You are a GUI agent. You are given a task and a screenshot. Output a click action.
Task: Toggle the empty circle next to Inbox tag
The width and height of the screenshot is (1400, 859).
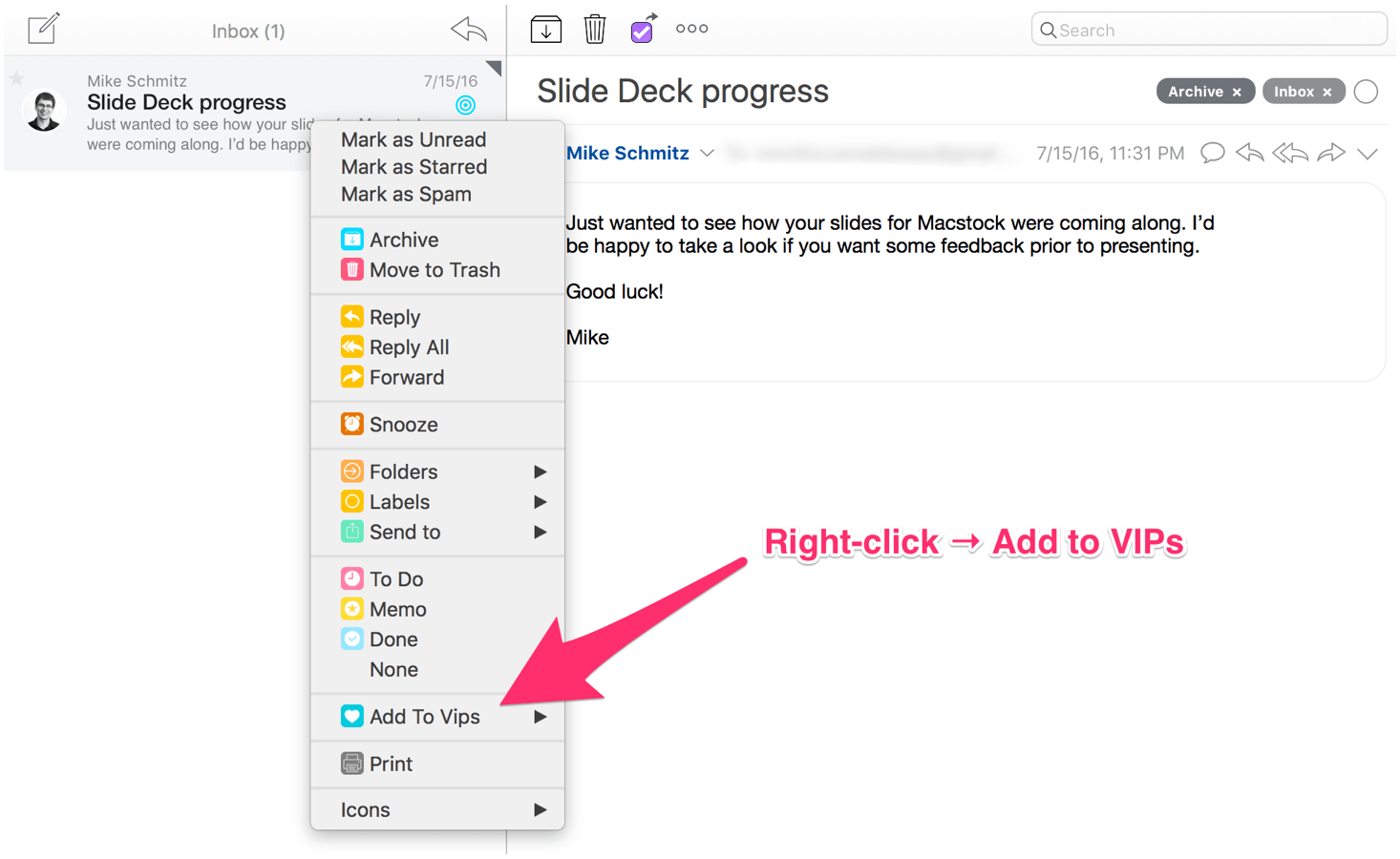[x=1367, y=92]
